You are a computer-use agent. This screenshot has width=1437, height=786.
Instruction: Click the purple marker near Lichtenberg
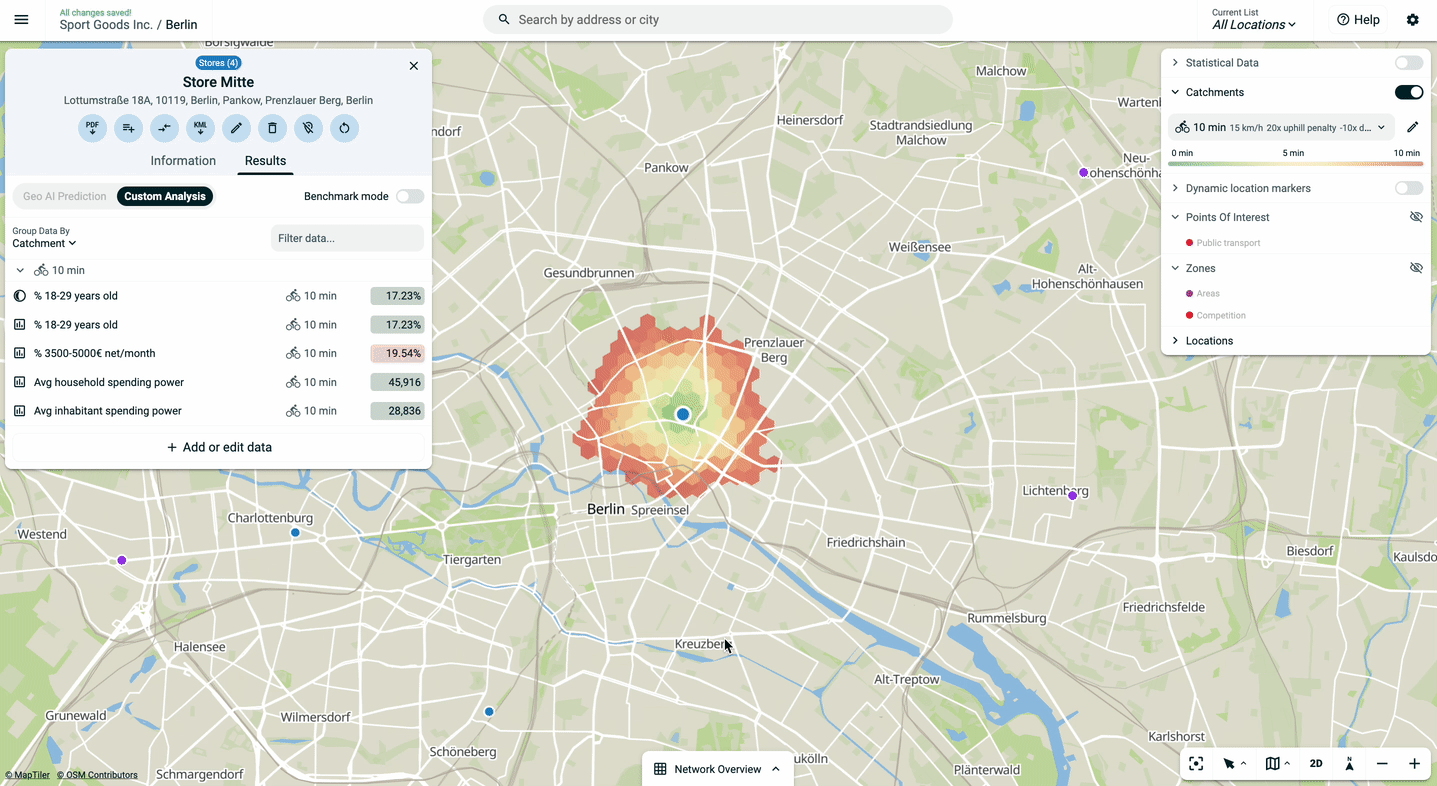[x=1073, y=495]
